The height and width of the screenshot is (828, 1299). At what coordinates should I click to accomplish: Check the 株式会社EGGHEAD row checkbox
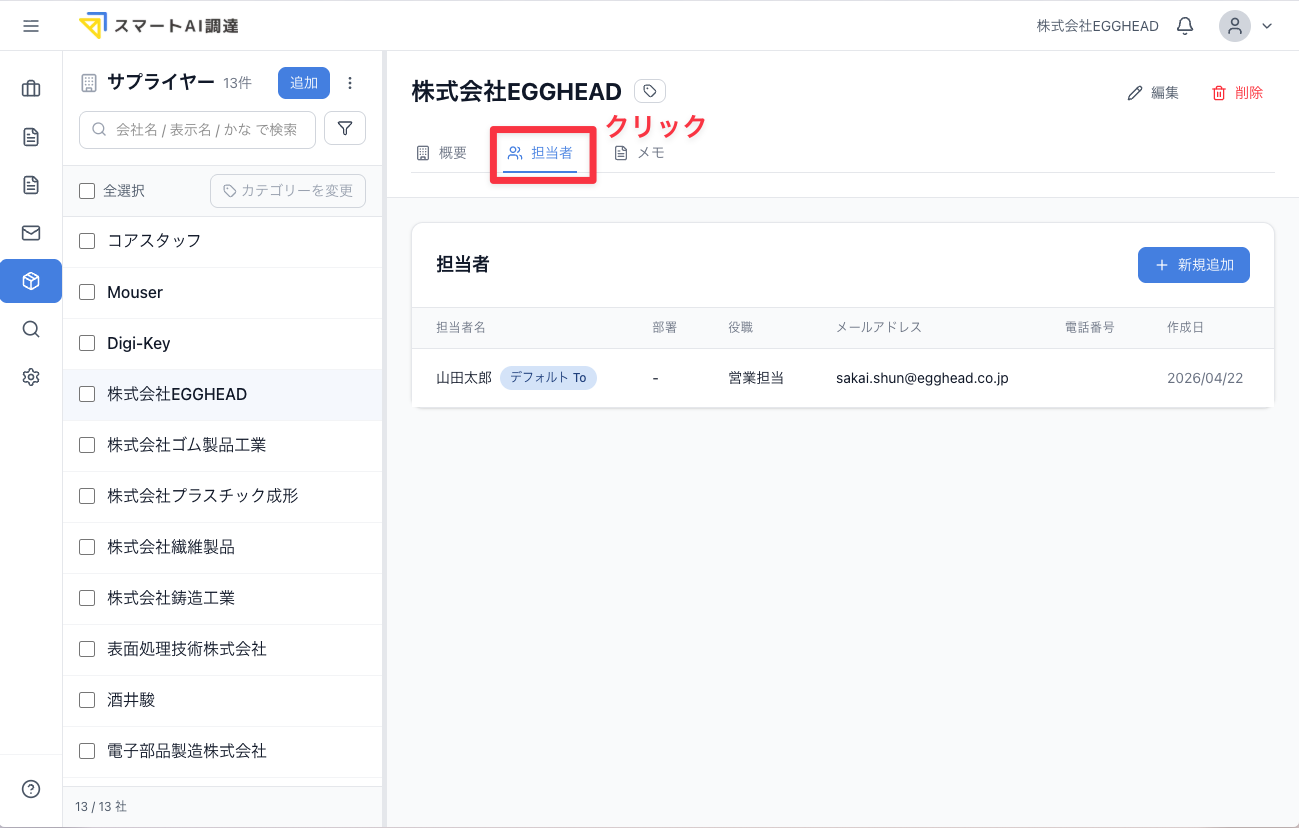87,394
